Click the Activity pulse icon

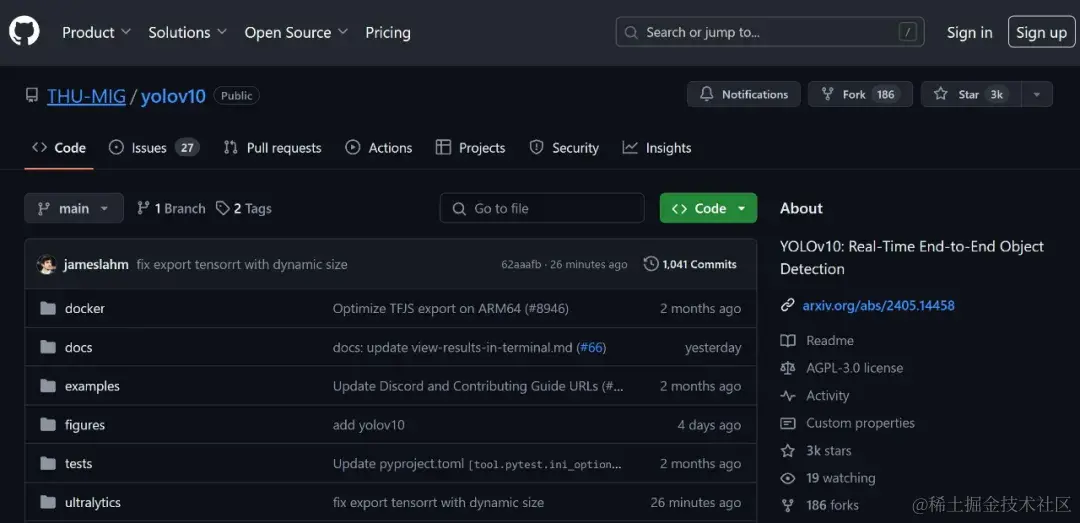788,396
